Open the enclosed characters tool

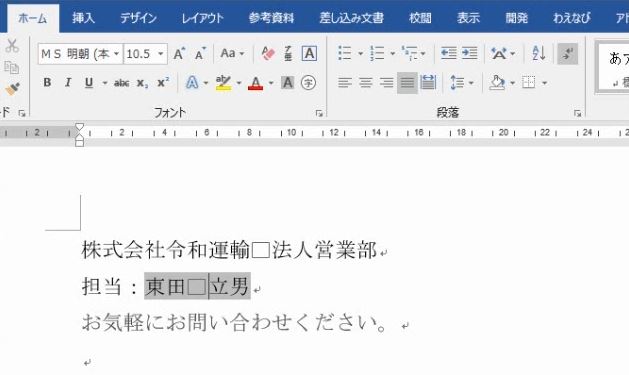point(308,83)
